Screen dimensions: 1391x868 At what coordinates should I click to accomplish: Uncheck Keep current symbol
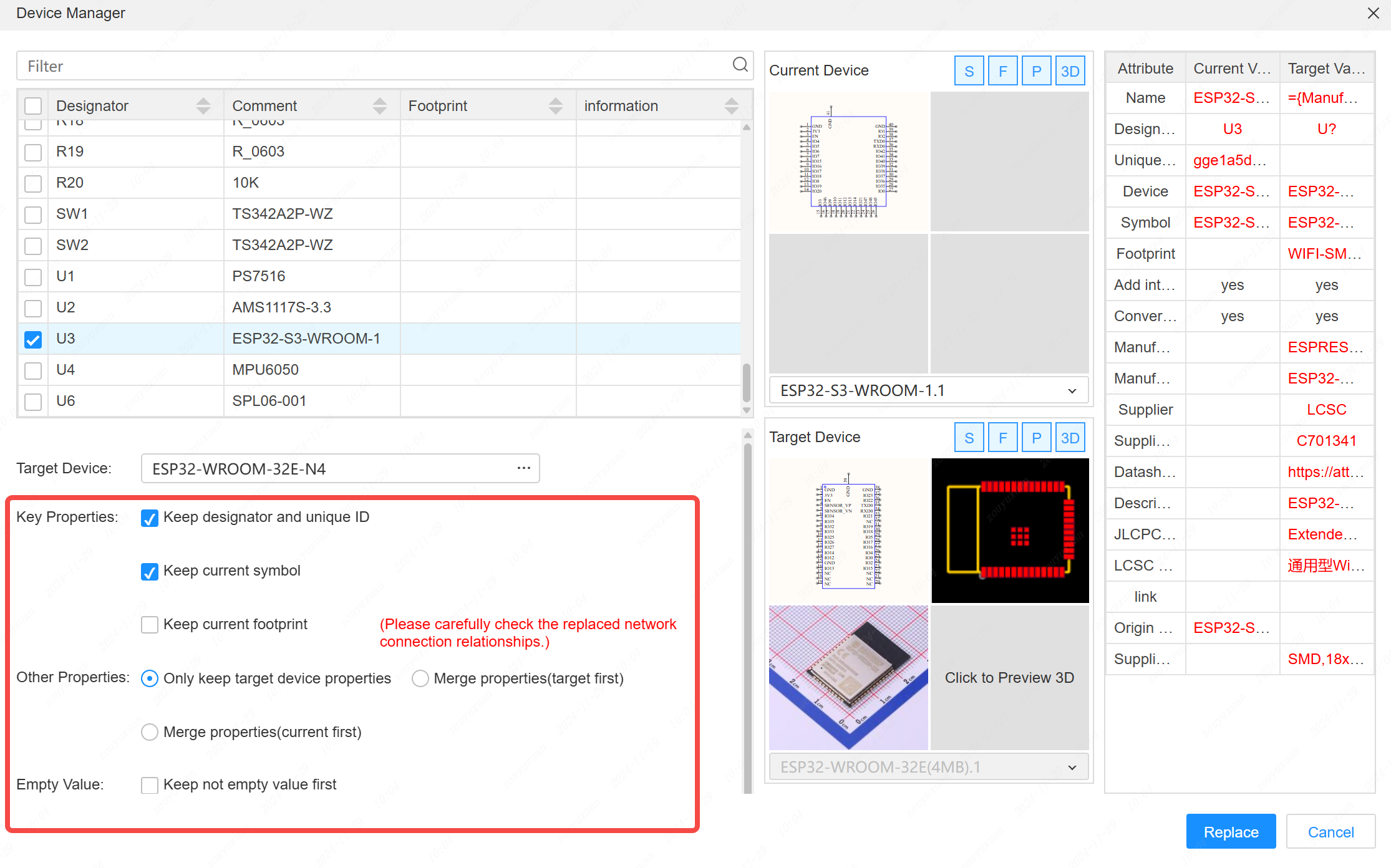(150, 571)
